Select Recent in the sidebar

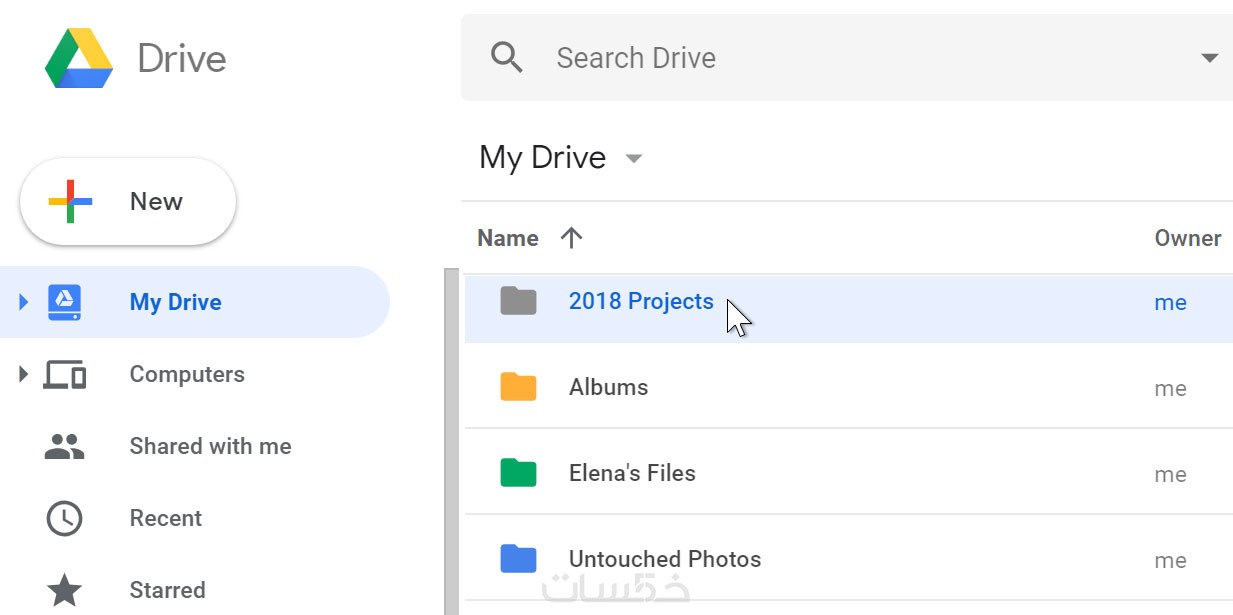[x=166, y=518]
